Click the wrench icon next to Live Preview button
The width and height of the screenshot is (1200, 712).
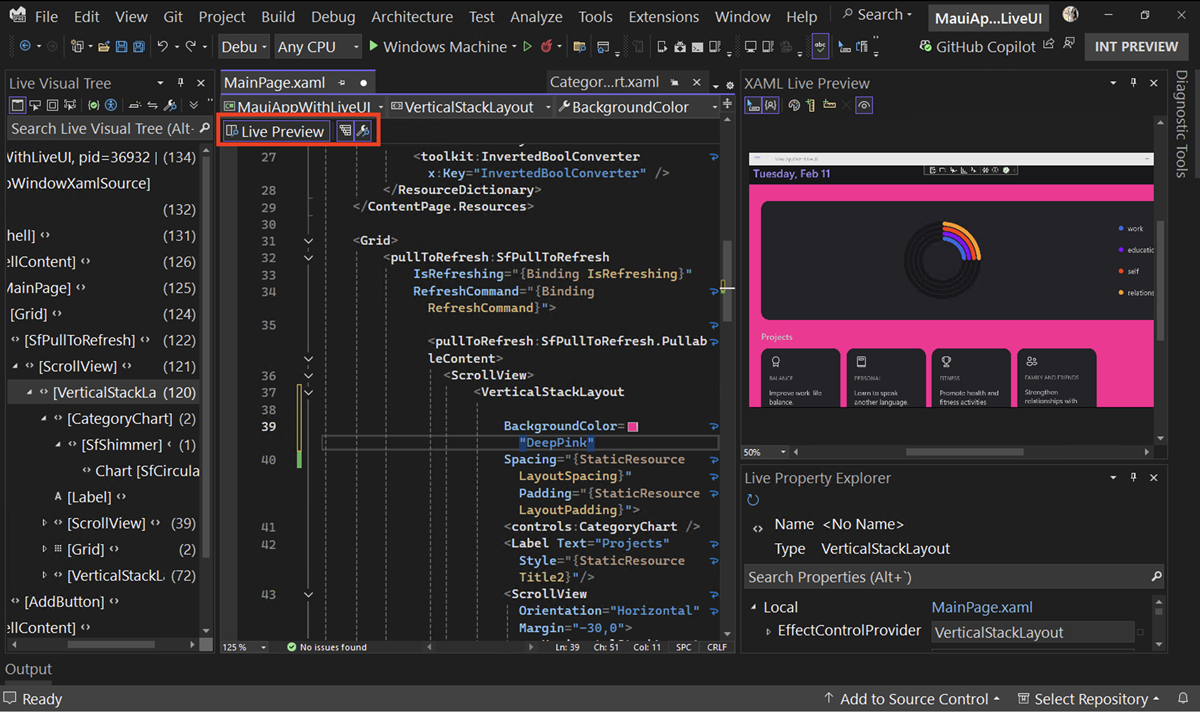363,131
